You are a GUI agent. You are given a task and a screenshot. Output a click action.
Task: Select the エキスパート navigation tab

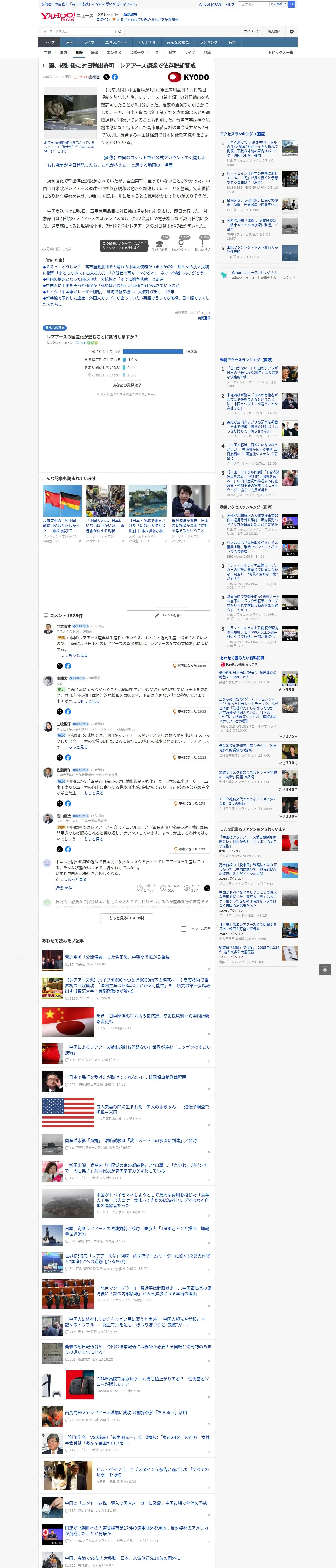click(116, 43)
